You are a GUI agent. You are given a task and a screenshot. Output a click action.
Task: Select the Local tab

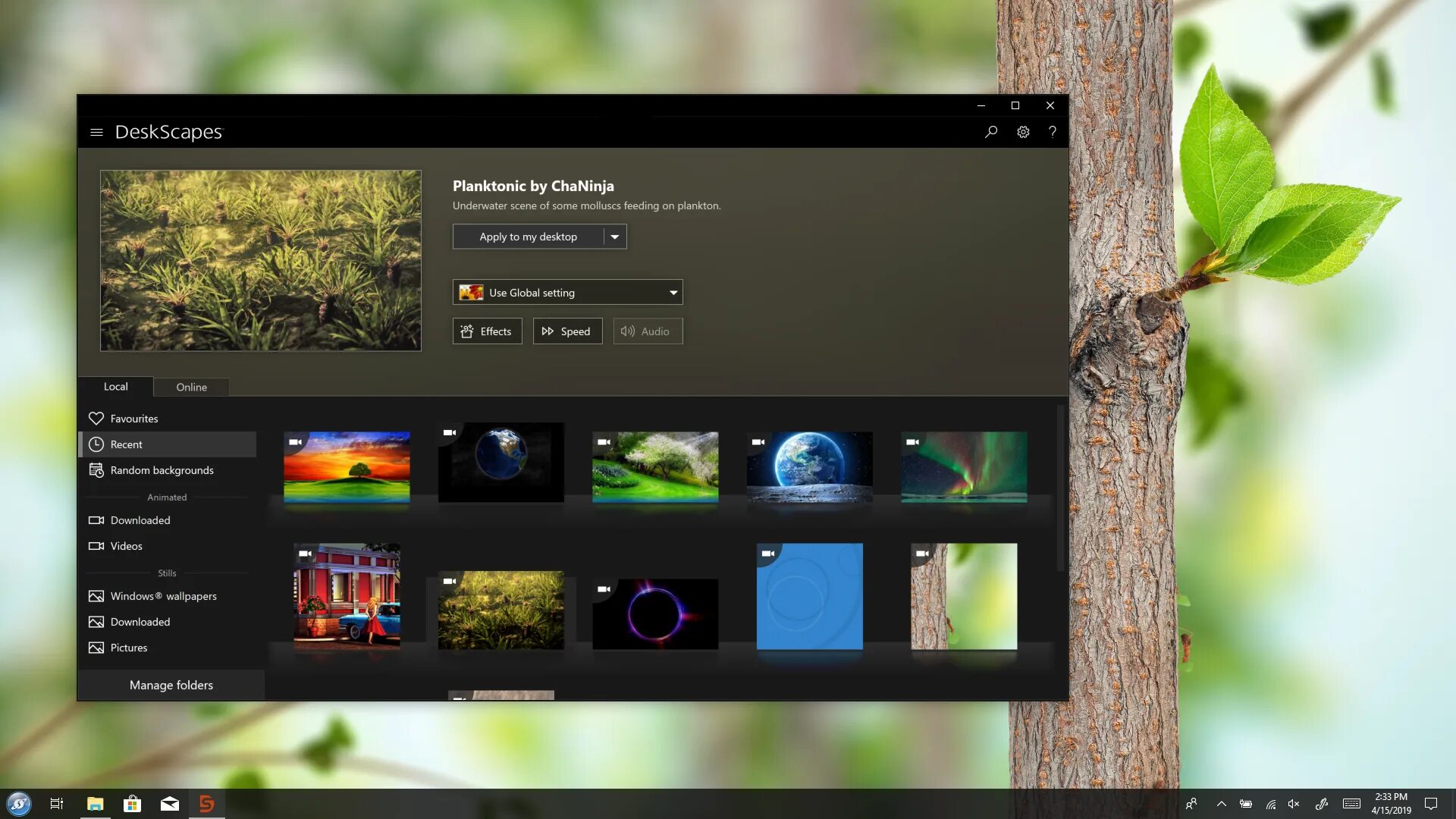(115, 387)
